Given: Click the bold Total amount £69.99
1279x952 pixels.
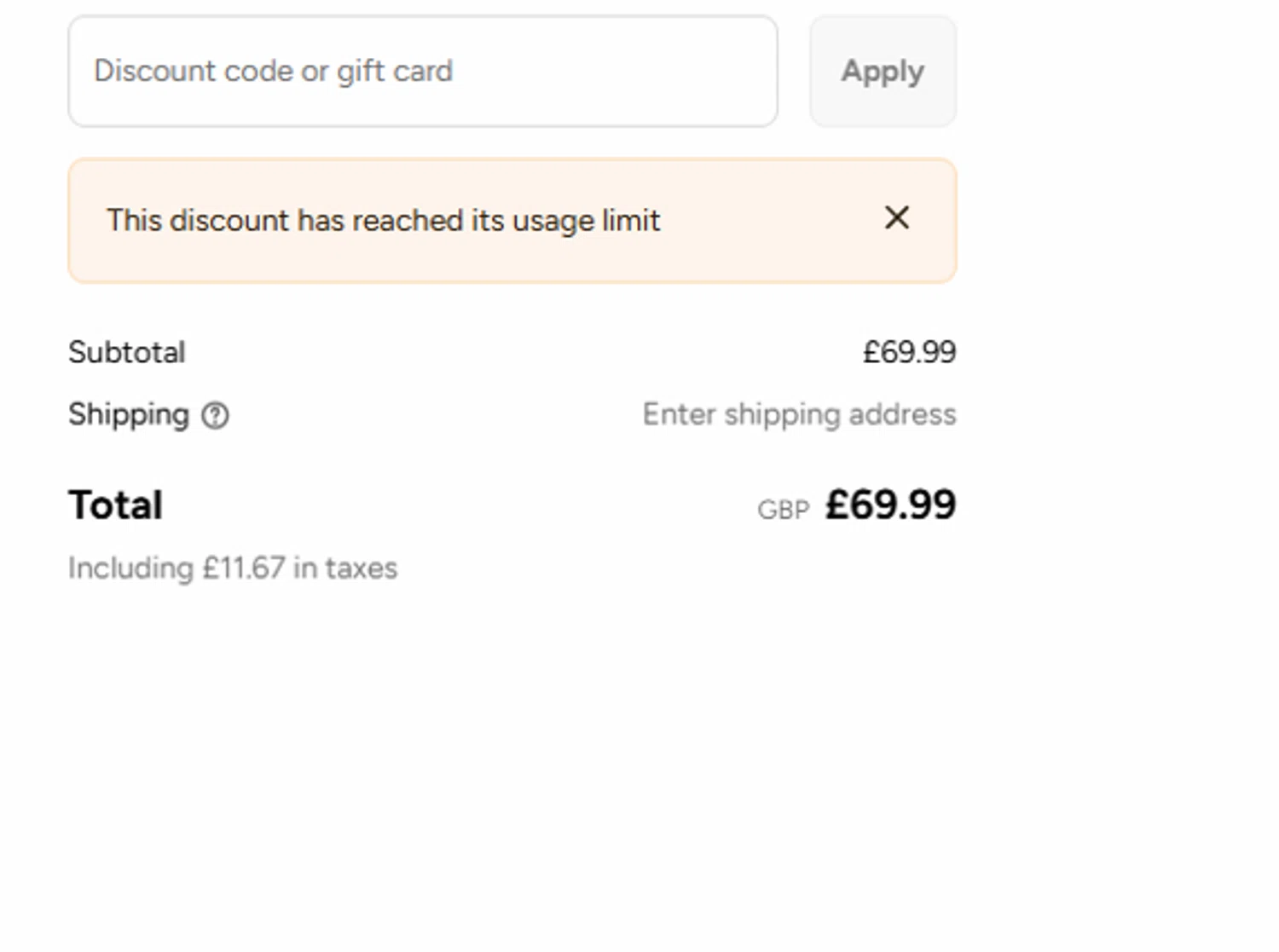Looking at the screenshot, I should click(890, 505).
